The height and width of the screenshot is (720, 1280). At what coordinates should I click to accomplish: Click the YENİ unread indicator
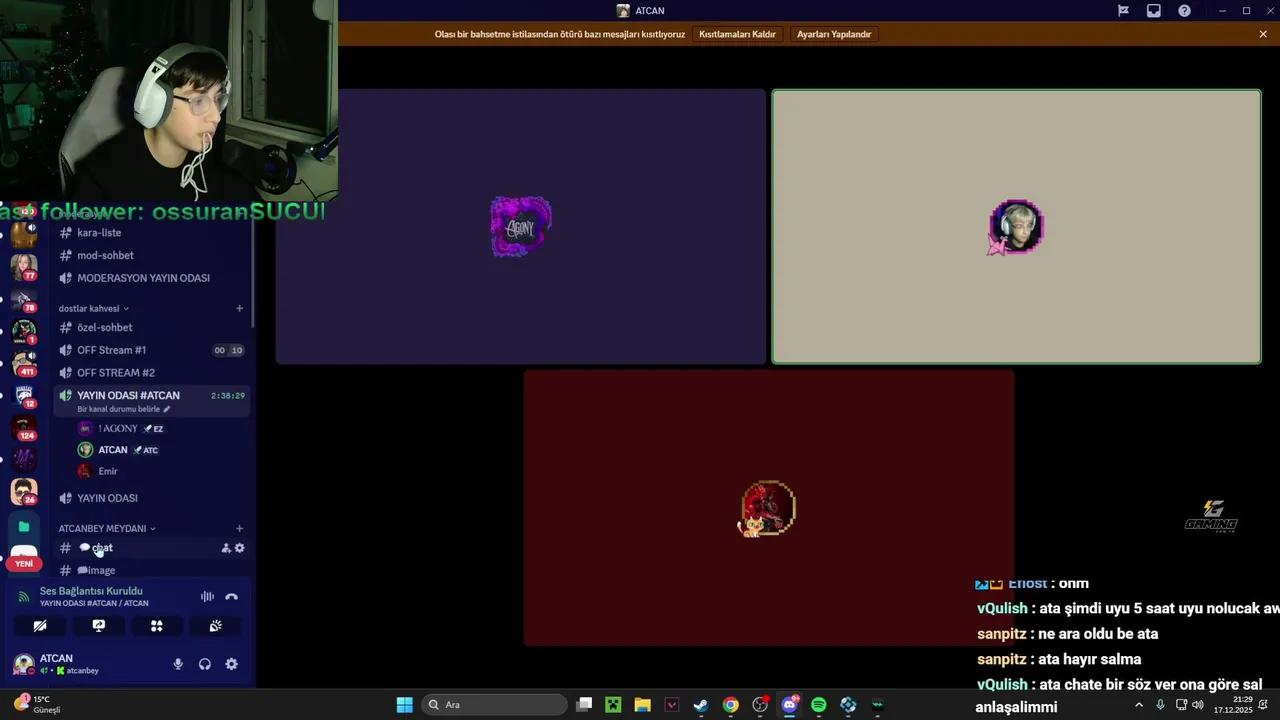(x=24, y=563)
